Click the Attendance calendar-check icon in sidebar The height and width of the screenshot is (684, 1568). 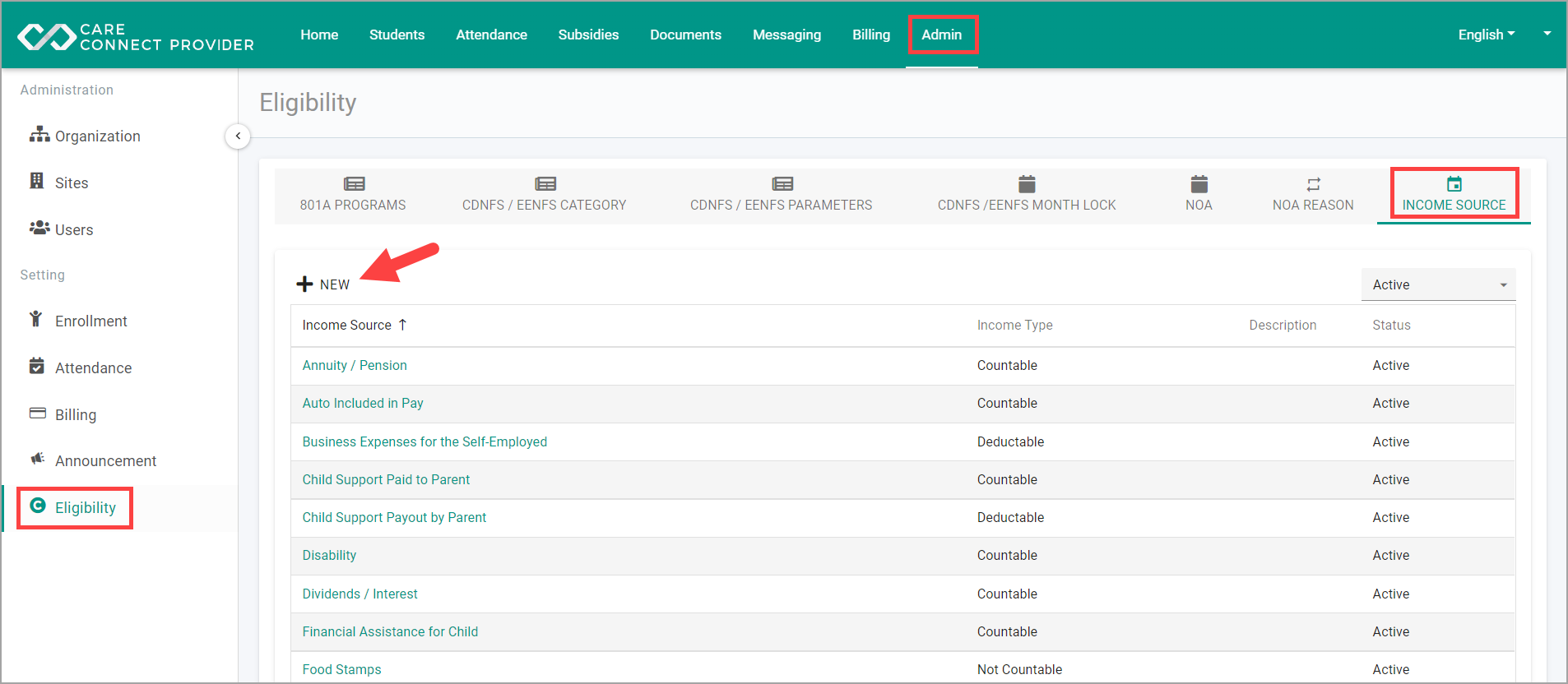point(37,366)
